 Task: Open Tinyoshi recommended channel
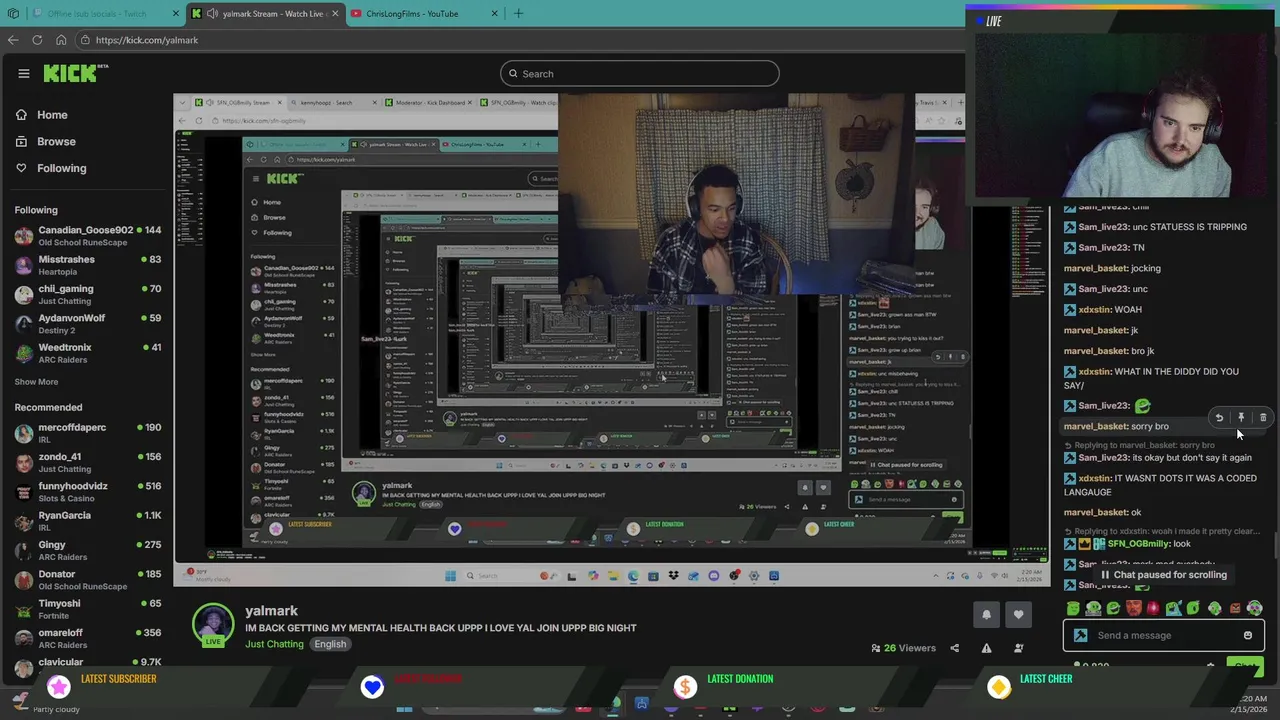[x=88, y=609]
